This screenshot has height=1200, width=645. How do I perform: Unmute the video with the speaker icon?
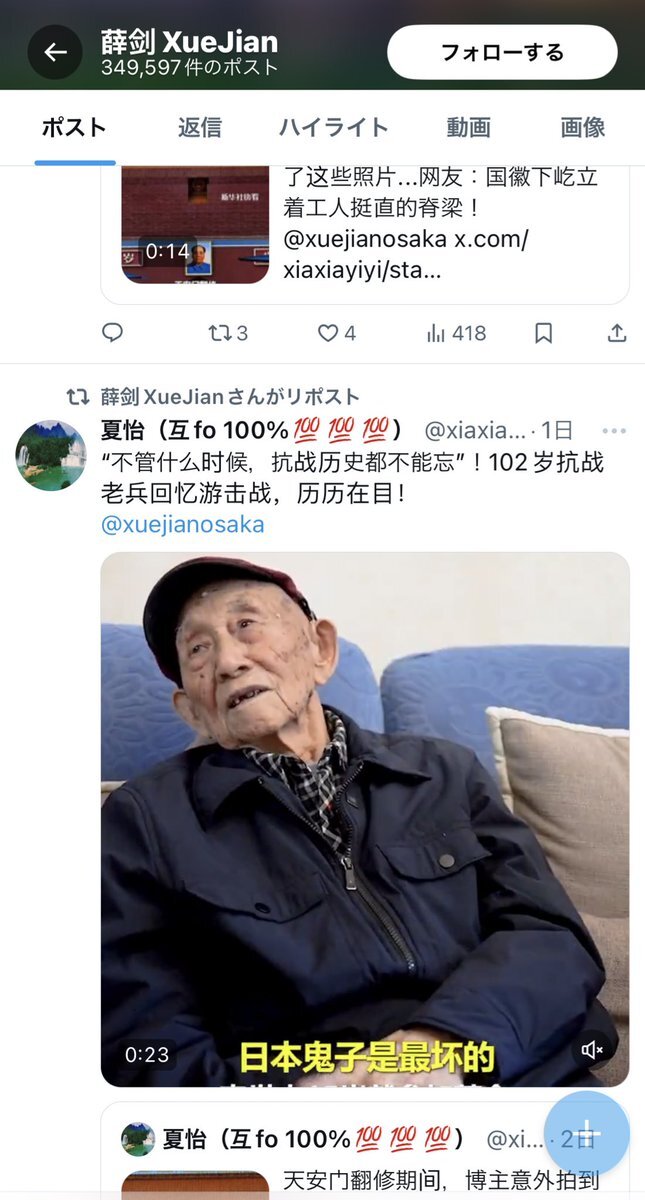(x=593, y=1050)
